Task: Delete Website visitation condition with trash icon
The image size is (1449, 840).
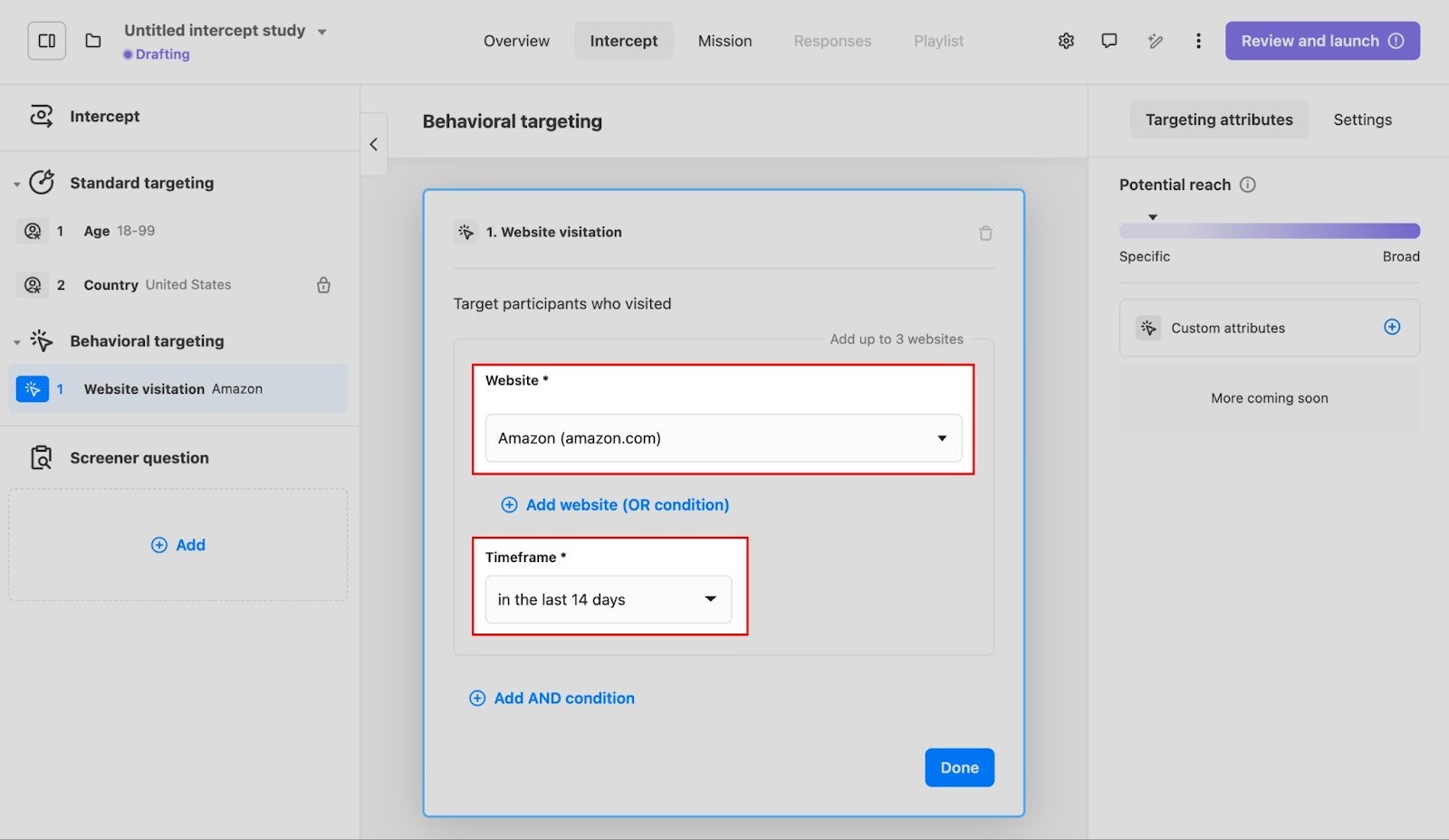Action: click(x=985, y=234)
